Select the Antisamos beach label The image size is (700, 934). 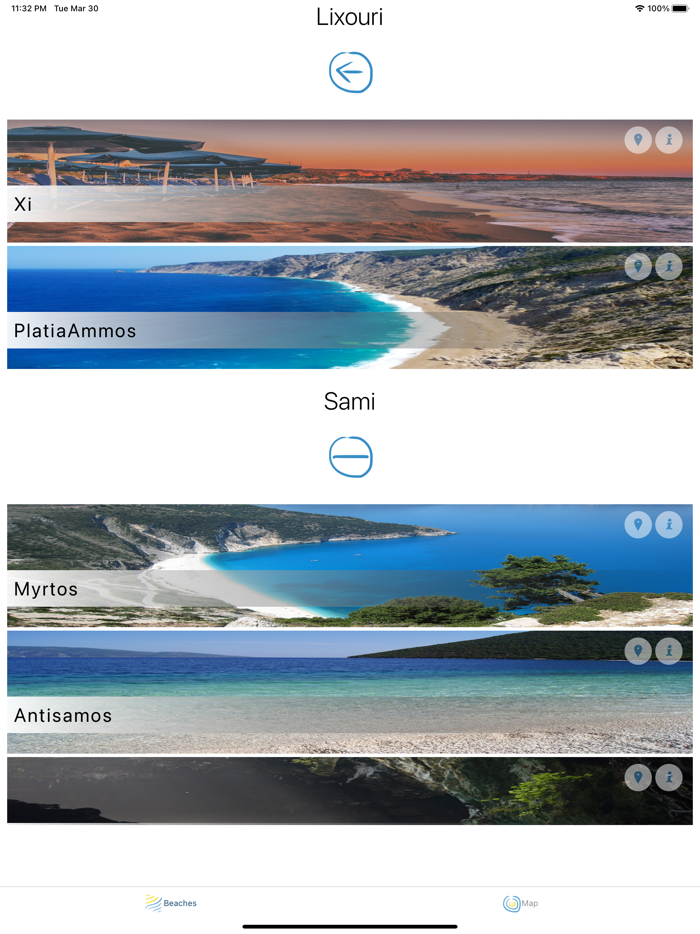pos(63,715)
